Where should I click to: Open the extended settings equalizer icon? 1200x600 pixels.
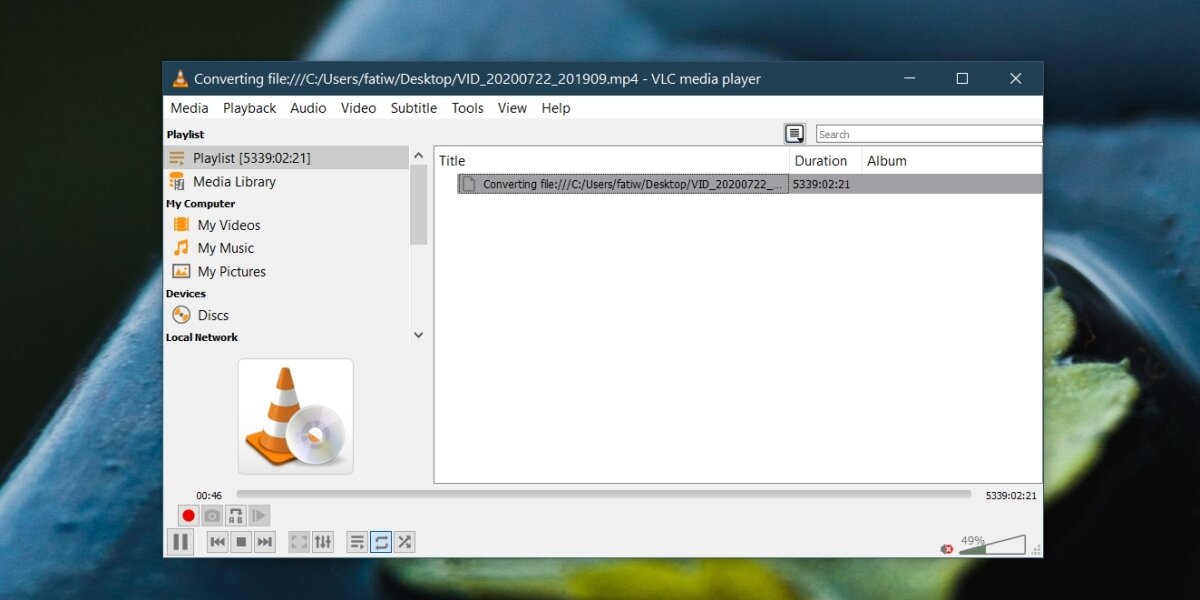pyautogui.click(x=323, y=542)
